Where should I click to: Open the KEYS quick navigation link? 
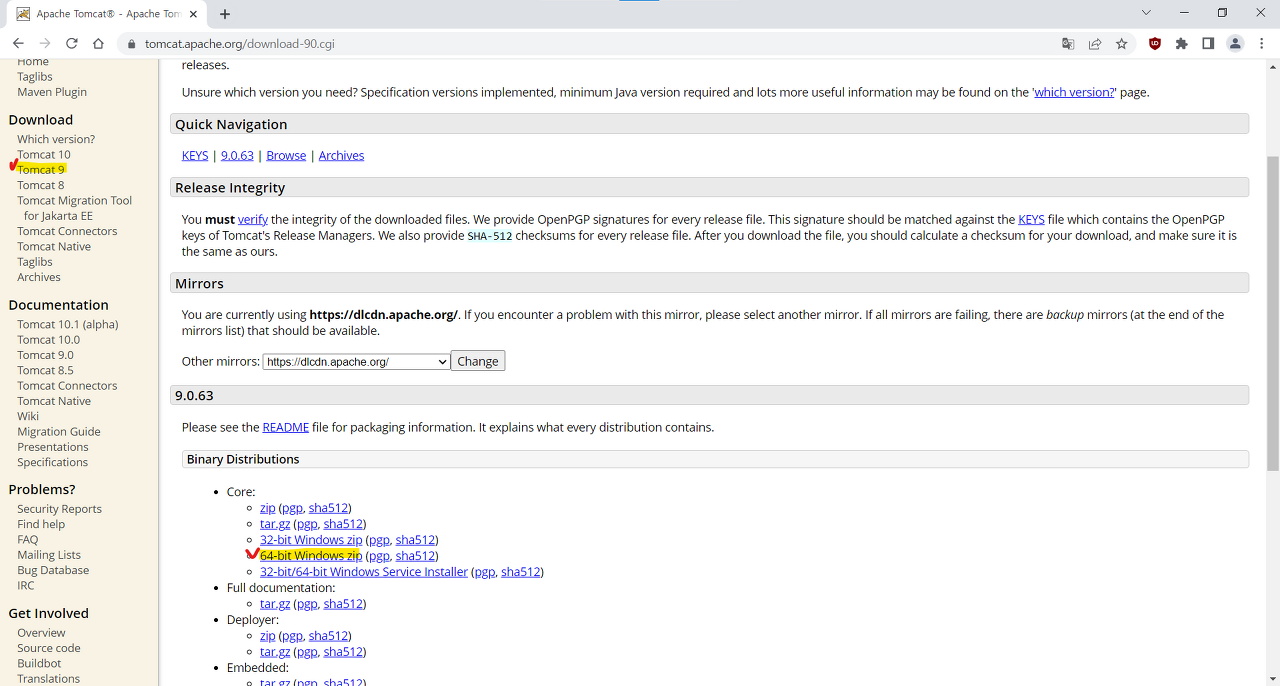pos(195,156)
